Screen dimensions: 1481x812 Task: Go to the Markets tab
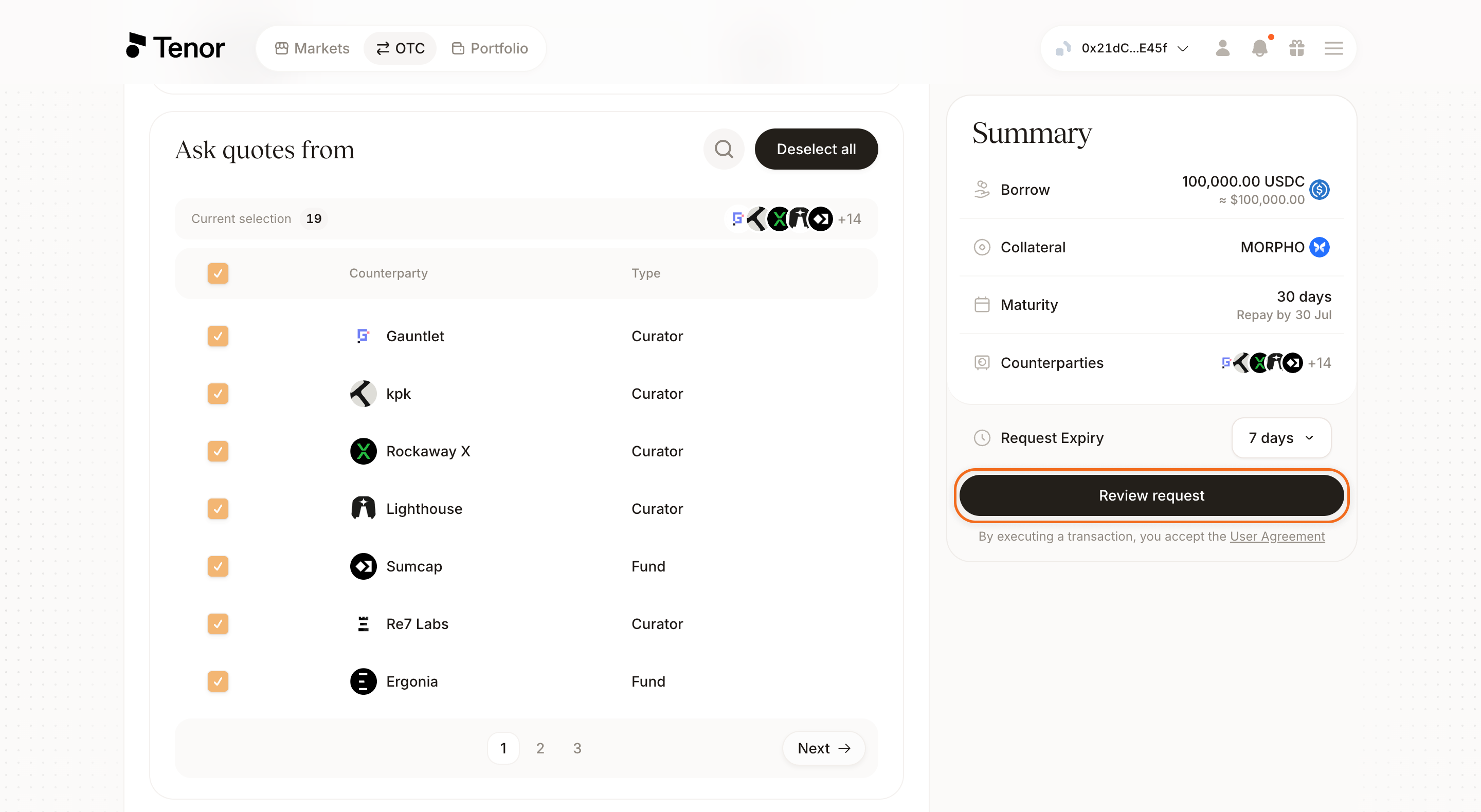pos(312,48)
